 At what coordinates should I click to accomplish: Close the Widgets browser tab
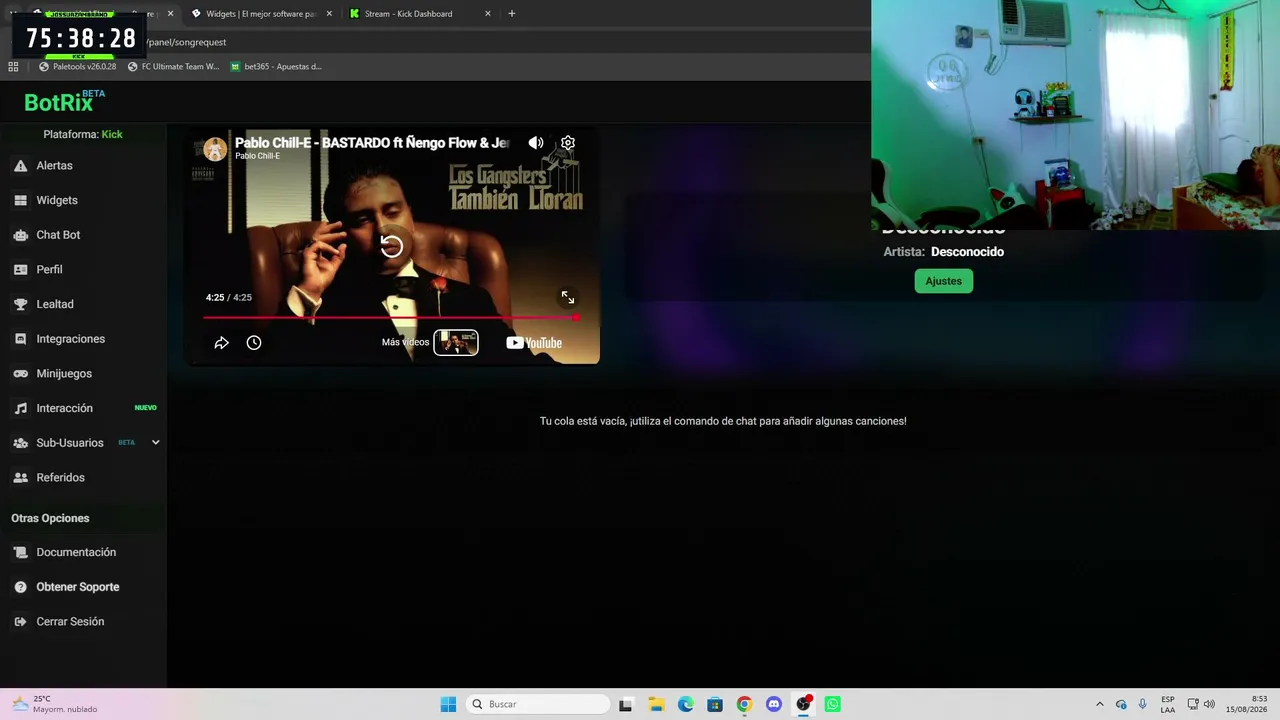pos(329,14)
